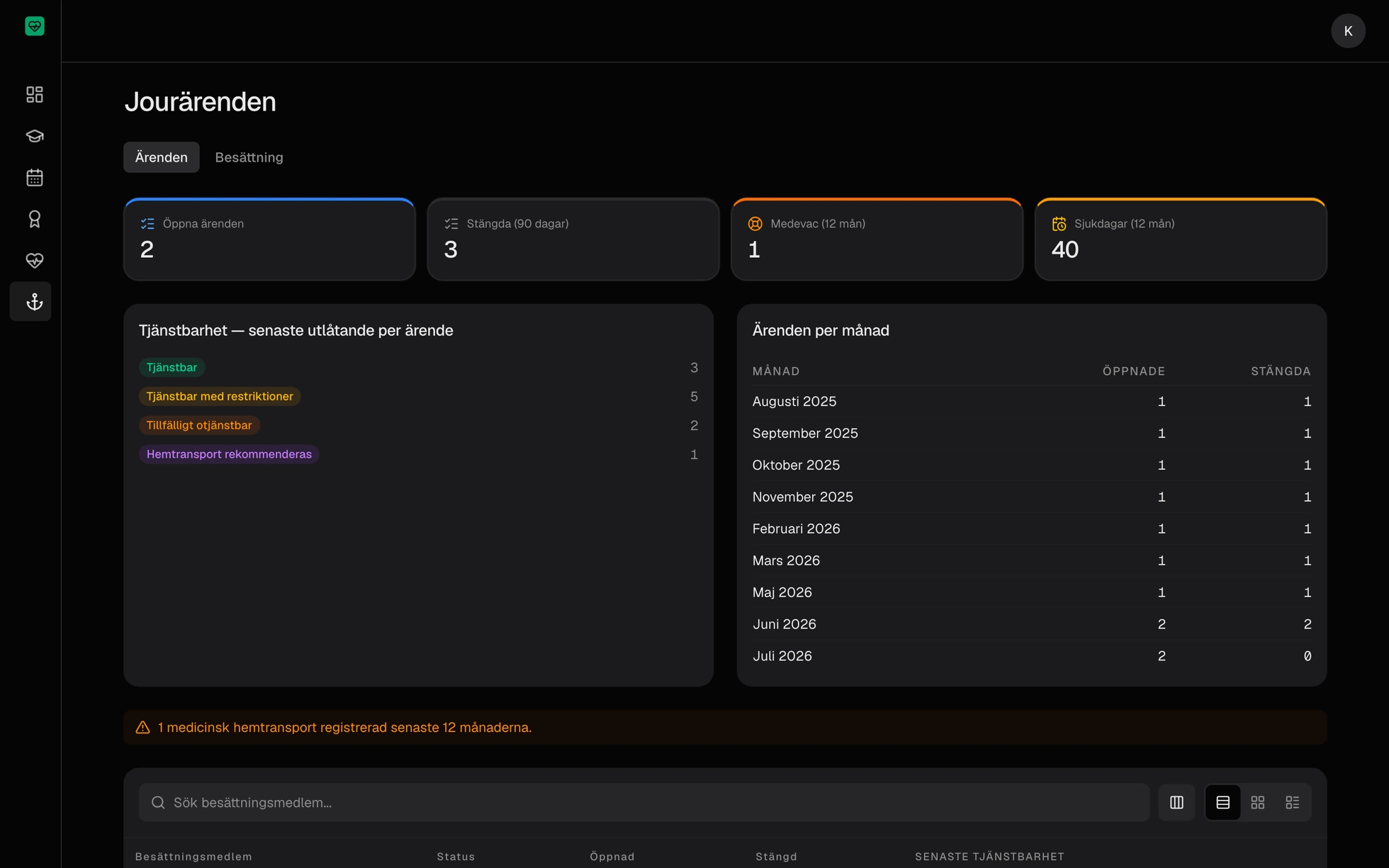Switch to grid card view
Screen dimensions: 1389x868
[1258, 802]
